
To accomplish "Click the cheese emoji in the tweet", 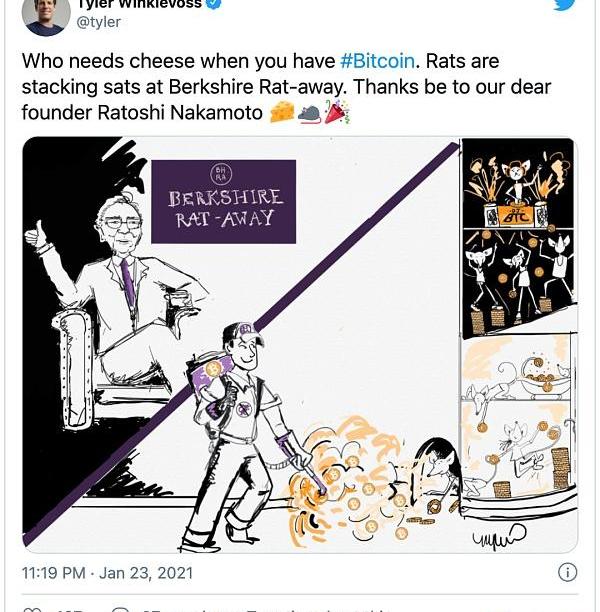I will point(281,113).
